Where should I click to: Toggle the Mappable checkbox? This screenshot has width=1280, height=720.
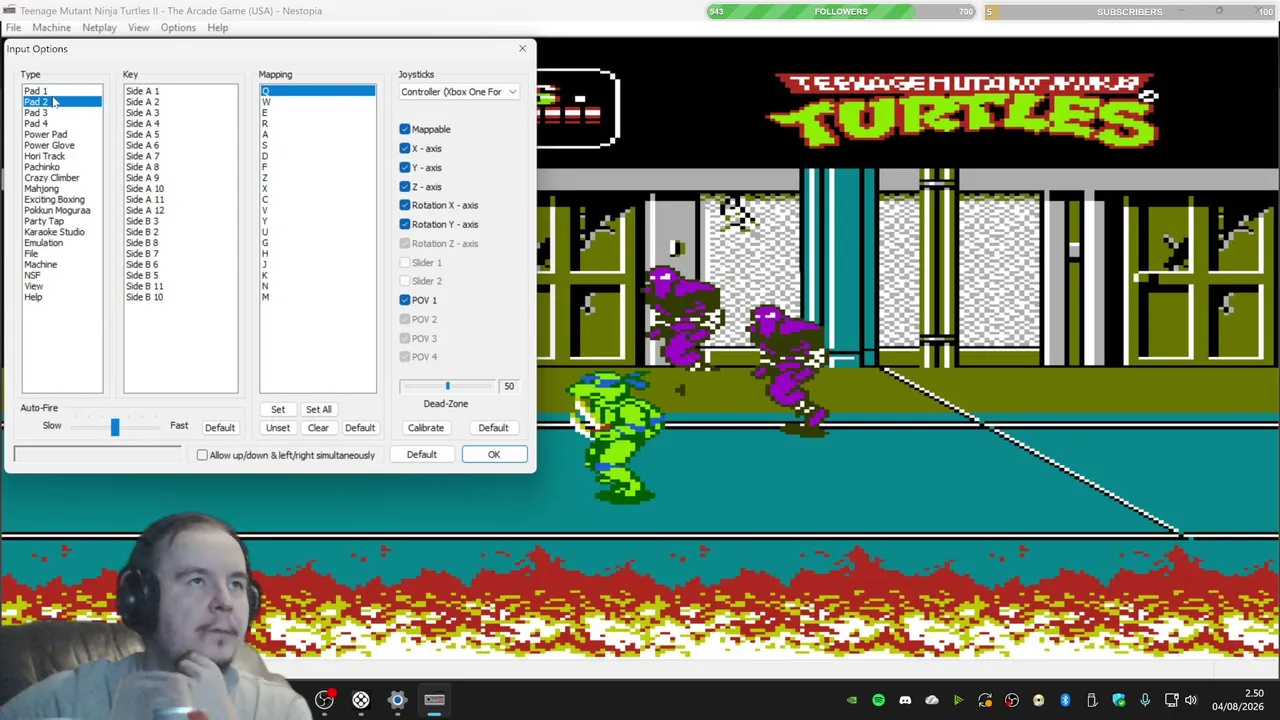tap(405, 129)
